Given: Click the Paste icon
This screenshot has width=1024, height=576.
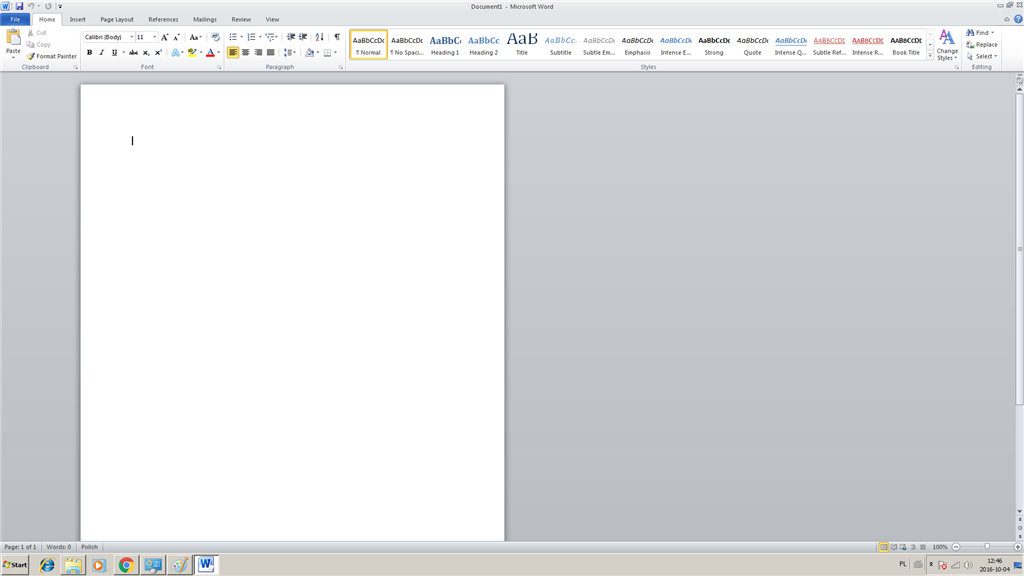Looking at the screenshot, I should (13, 38).
